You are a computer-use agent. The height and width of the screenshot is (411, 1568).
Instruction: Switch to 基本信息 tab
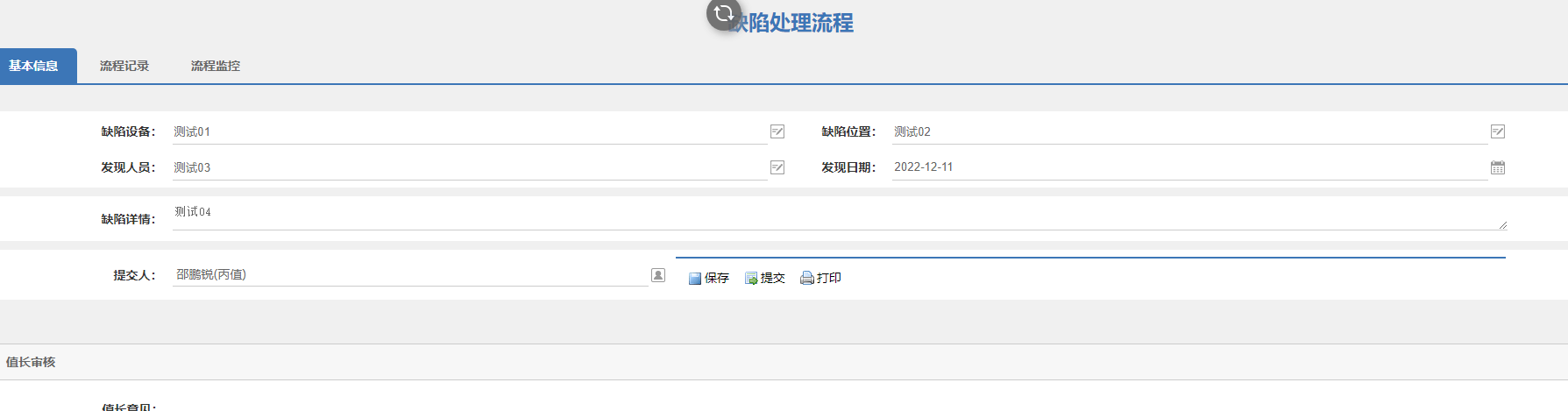(x=39, y=66)
